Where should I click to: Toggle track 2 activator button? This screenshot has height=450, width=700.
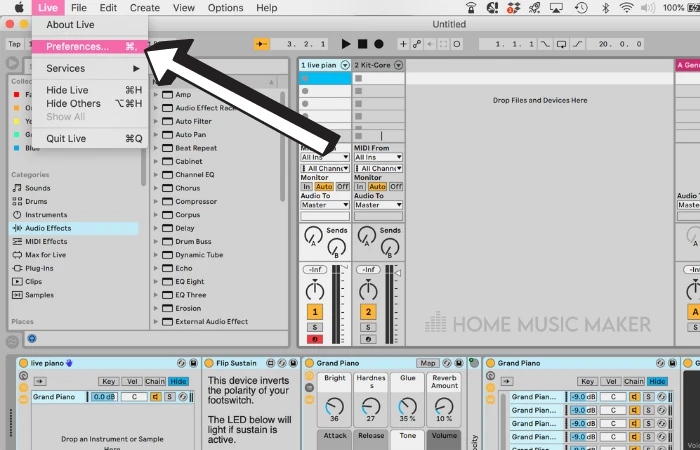368,312
